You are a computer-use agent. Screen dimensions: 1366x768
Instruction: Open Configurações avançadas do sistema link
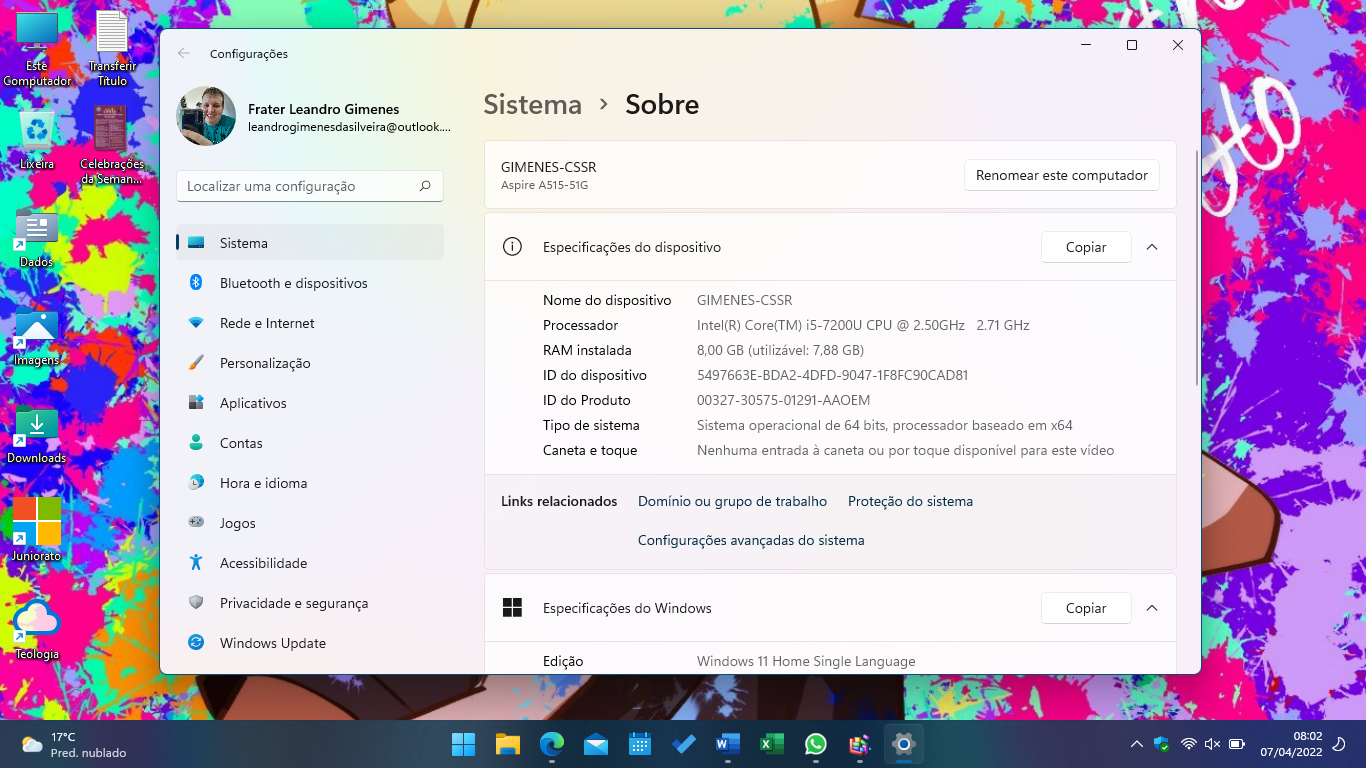click(751, 540)
